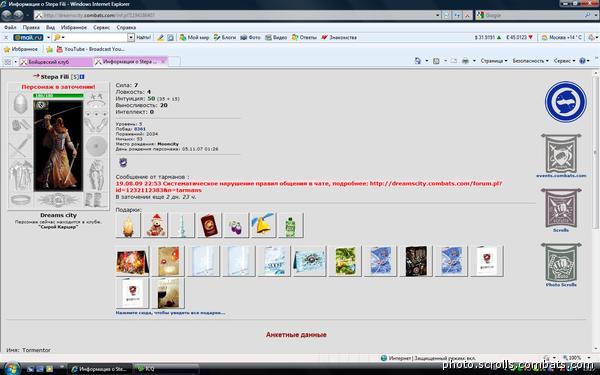
Task: Click the blue info icon next to Stepa Fili
Action: (x=82, y=77)
